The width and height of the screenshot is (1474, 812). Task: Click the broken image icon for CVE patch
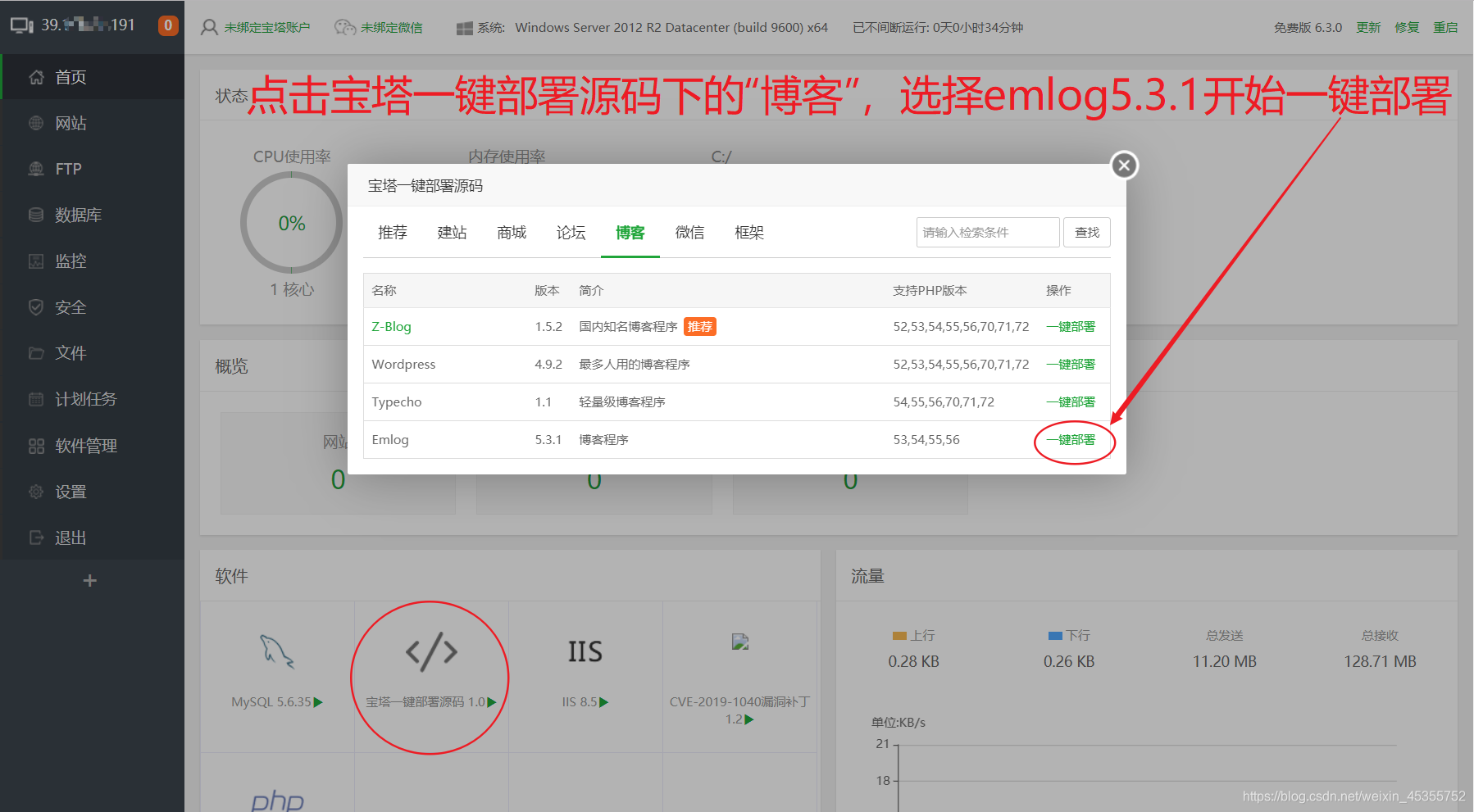[x=740, y=642]
